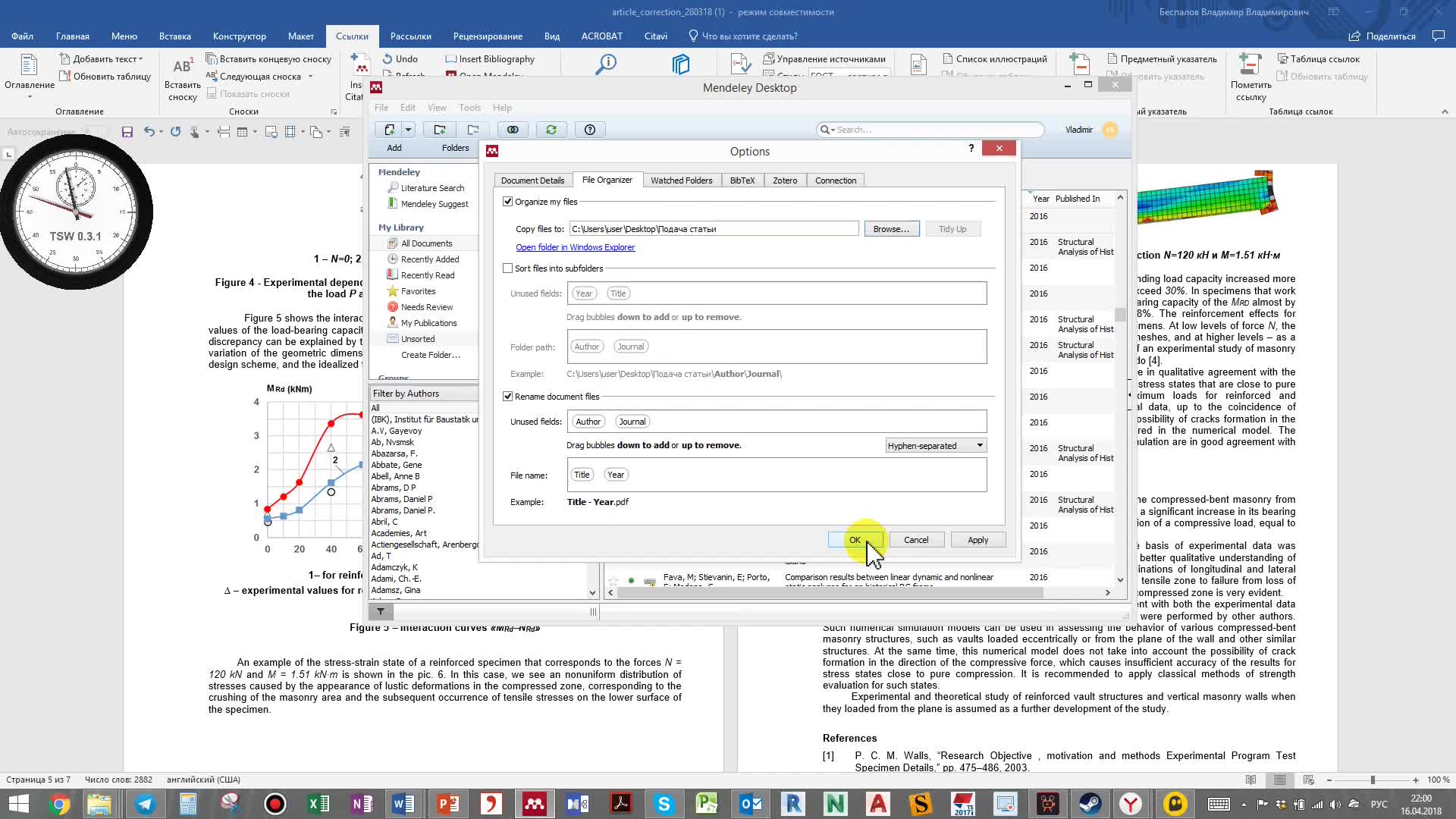Click the Remove Folder icon in Mendeley toolbar
This screenshot has height=819, width=1456.
(x=473, y=130)
